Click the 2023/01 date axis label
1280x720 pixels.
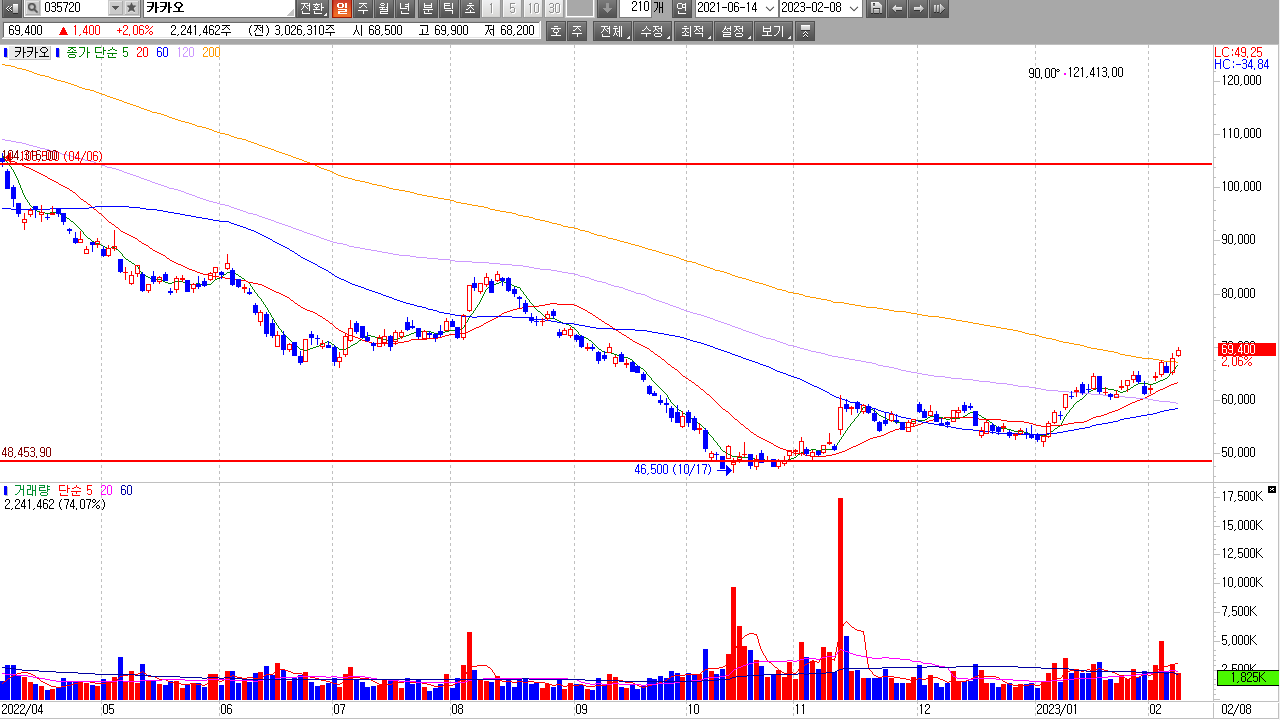1057,709
